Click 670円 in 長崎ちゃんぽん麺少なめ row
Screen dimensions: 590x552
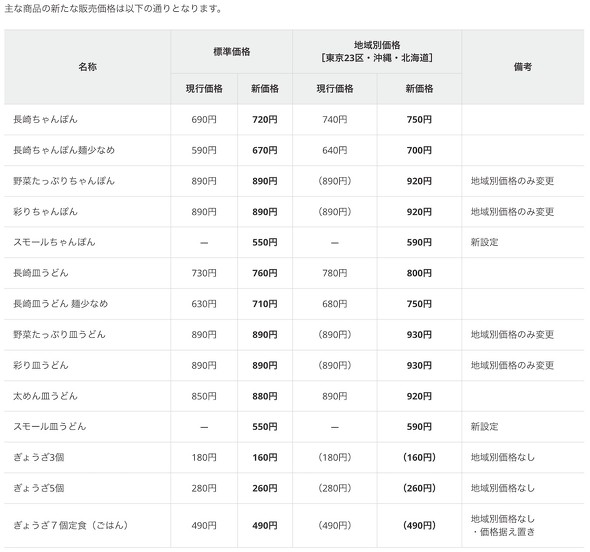coord(265,151)
